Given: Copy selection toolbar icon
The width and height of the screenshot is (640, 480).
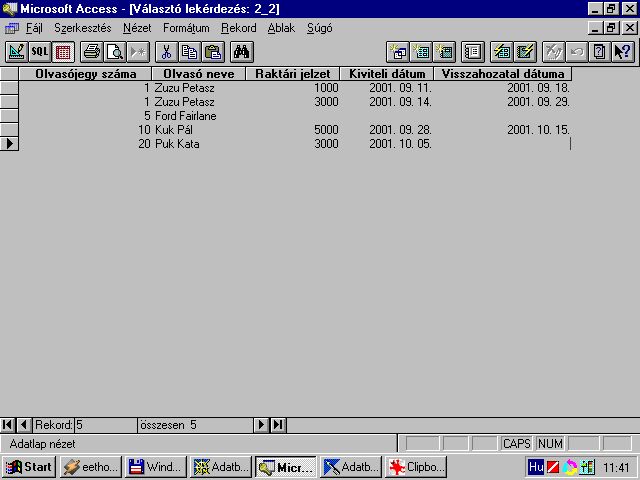Looking at the screenshot, I should point(190,52).
